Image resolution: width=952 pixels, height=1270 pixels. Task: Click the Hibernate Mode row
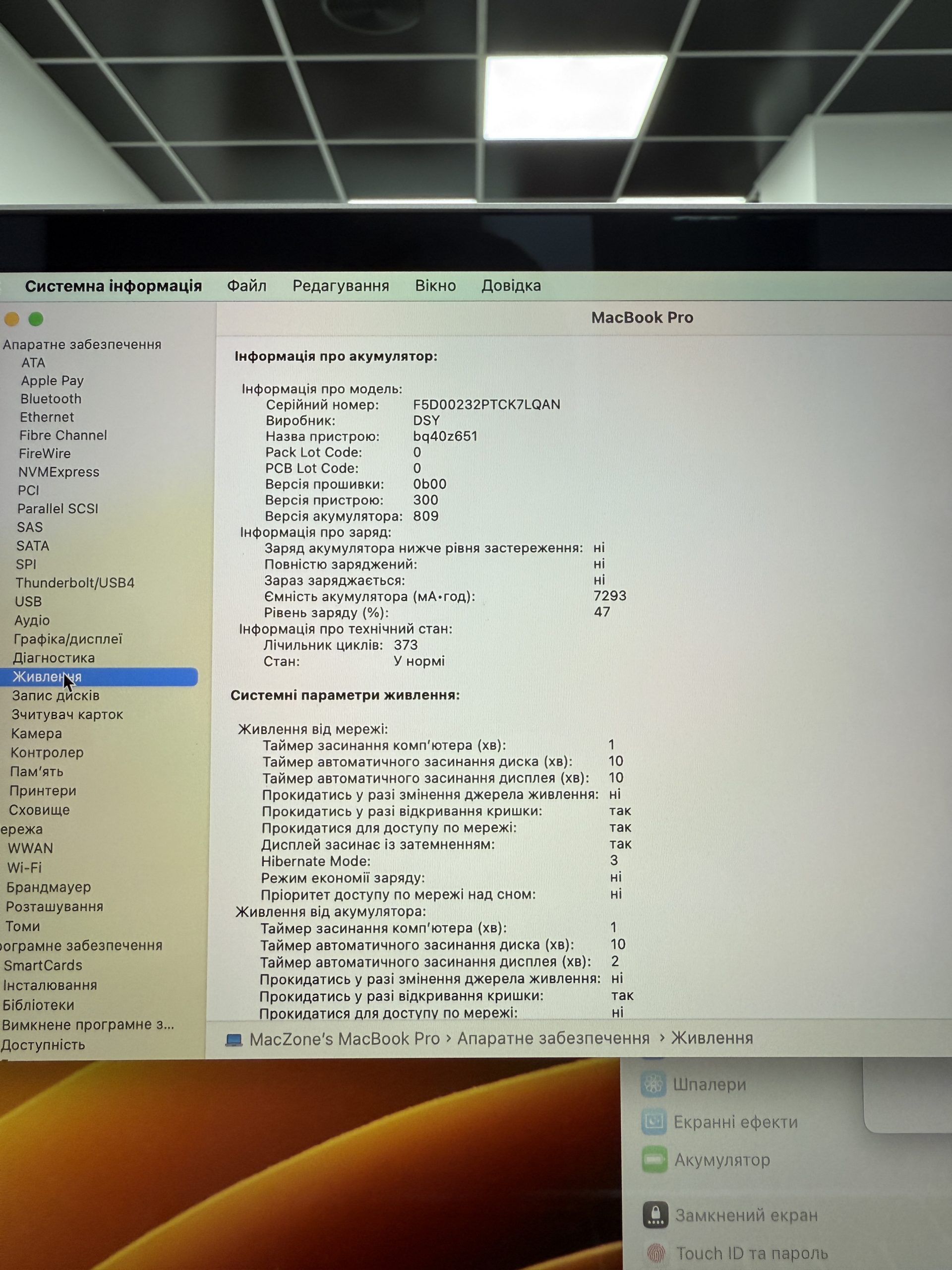pyautogui.click(x=440, y=861)
